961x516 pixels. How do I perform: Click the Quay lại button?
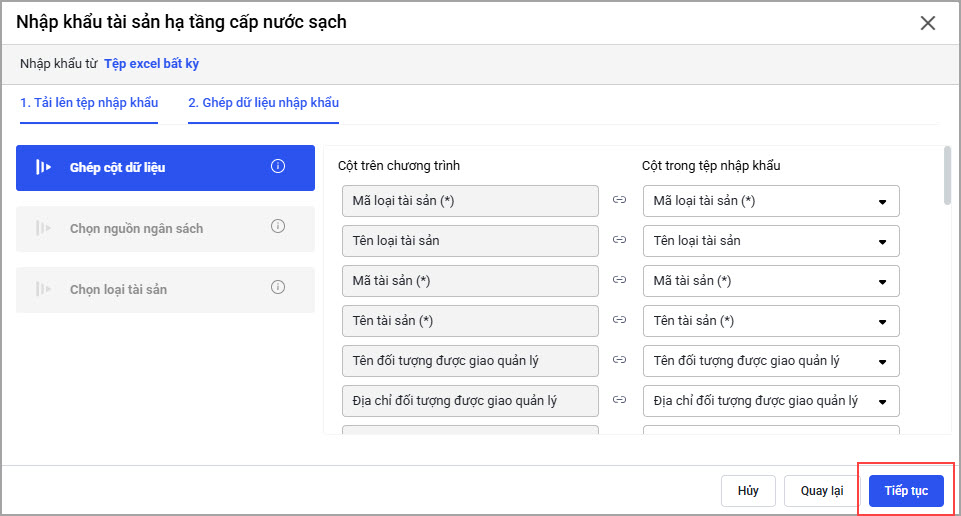(822, 491)
